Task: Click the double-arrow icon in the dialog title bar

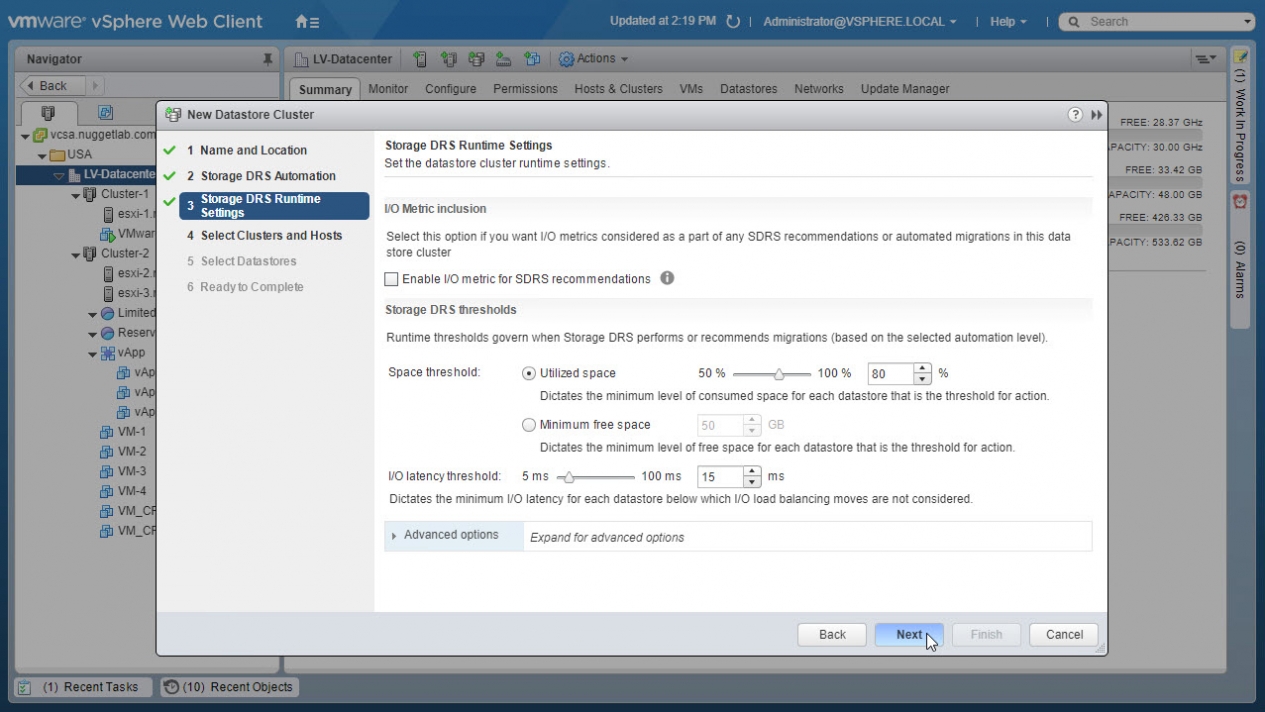Action: [x=1096, y=115]
